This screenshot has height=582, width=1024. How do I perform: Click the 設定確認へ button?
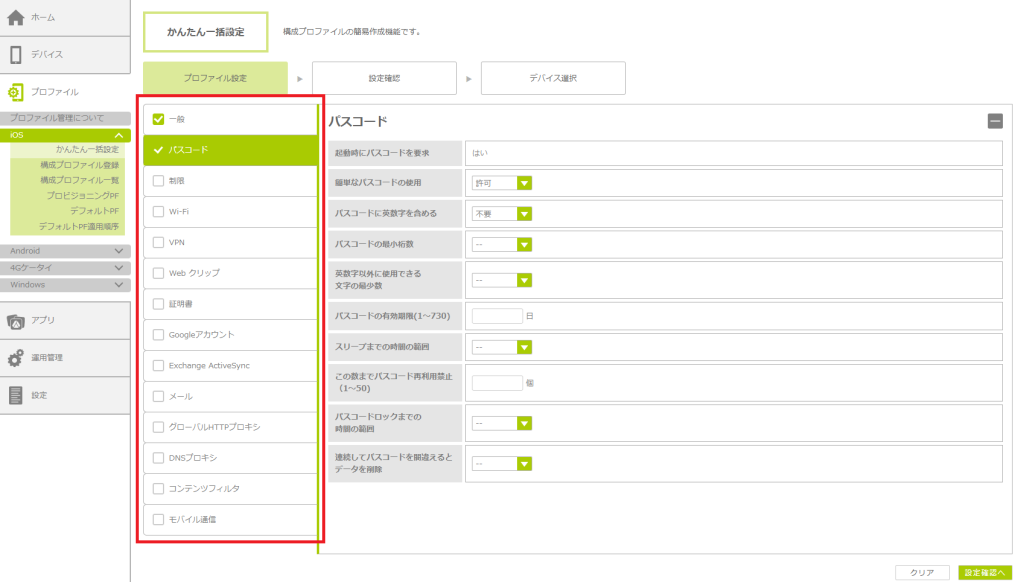point(984,573)
